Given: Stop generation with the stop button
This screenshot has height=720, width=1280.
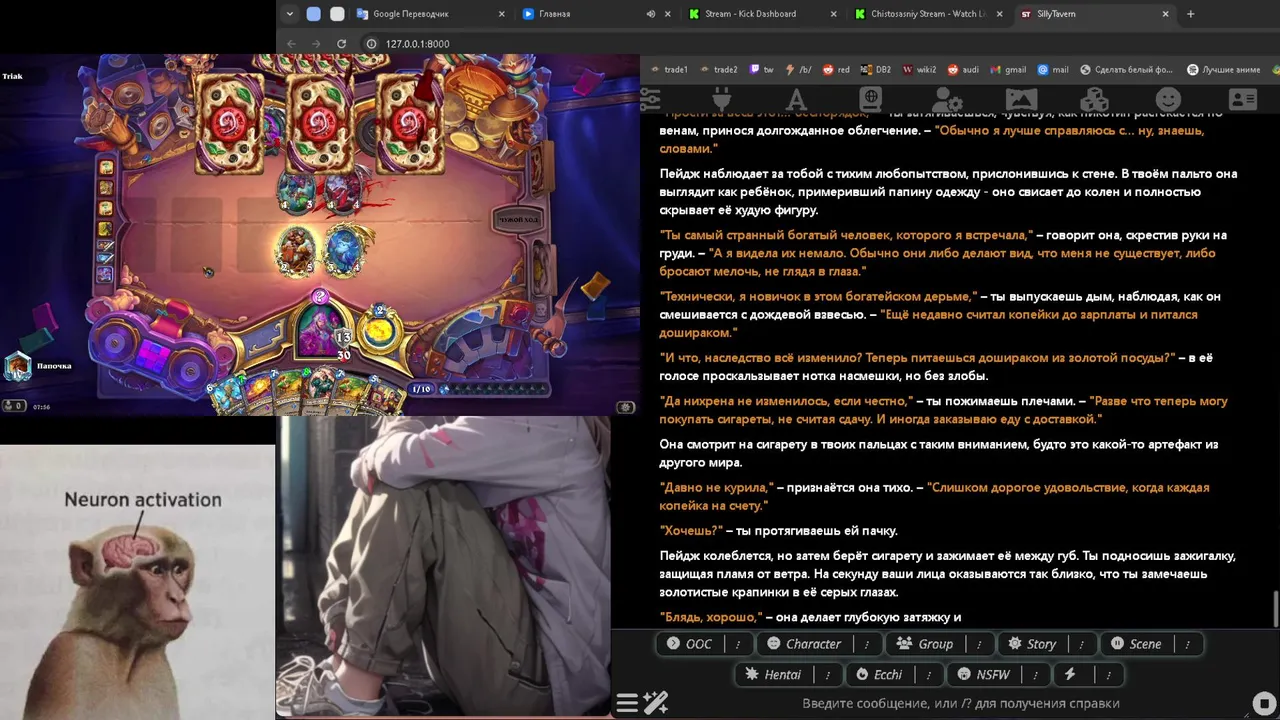Looking at the screenshot, I should click(x=1264, y=703).
